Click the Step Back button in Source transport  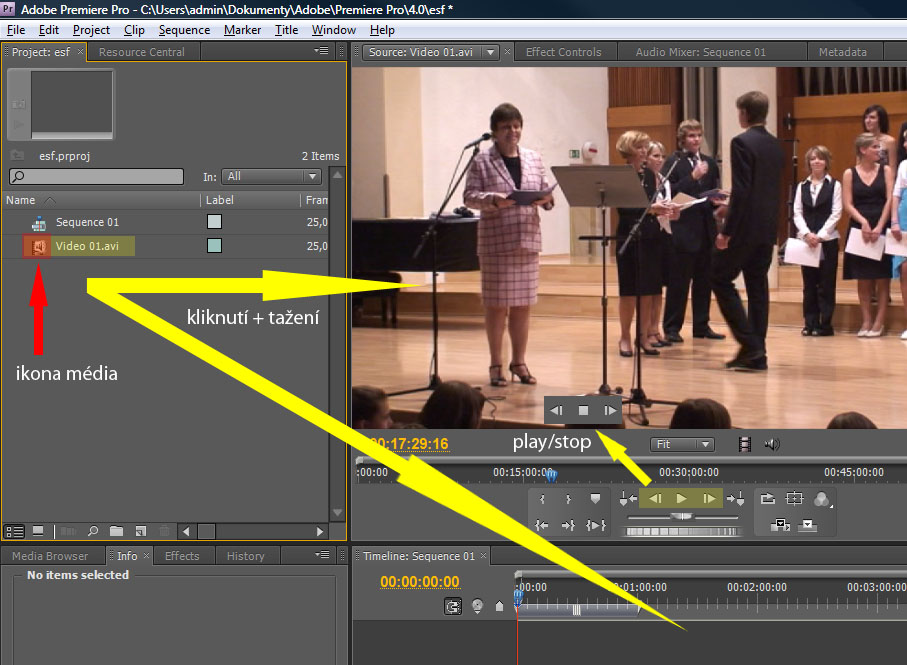click(x=655, y=498)
